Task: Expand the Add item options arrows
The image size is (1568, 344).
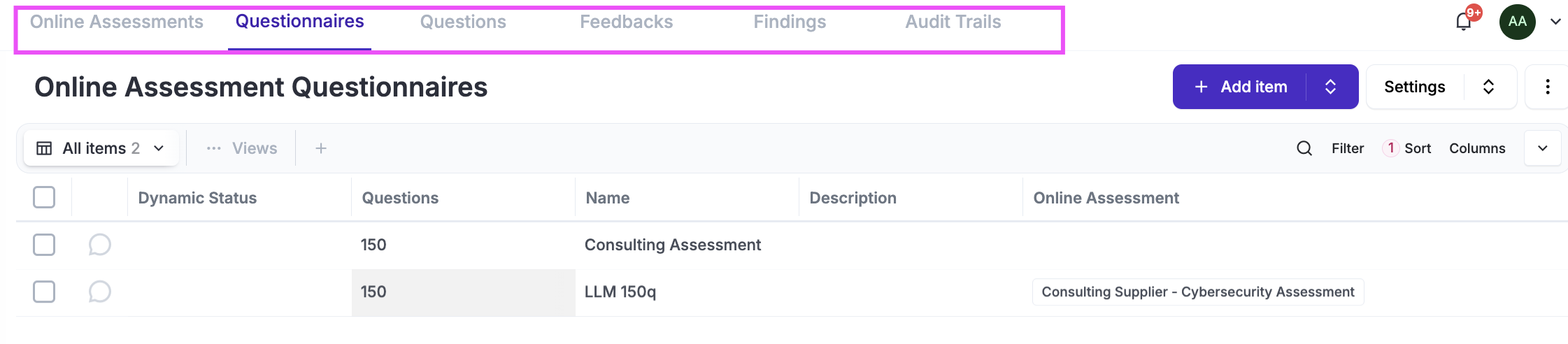Action: pos(1330,87)
